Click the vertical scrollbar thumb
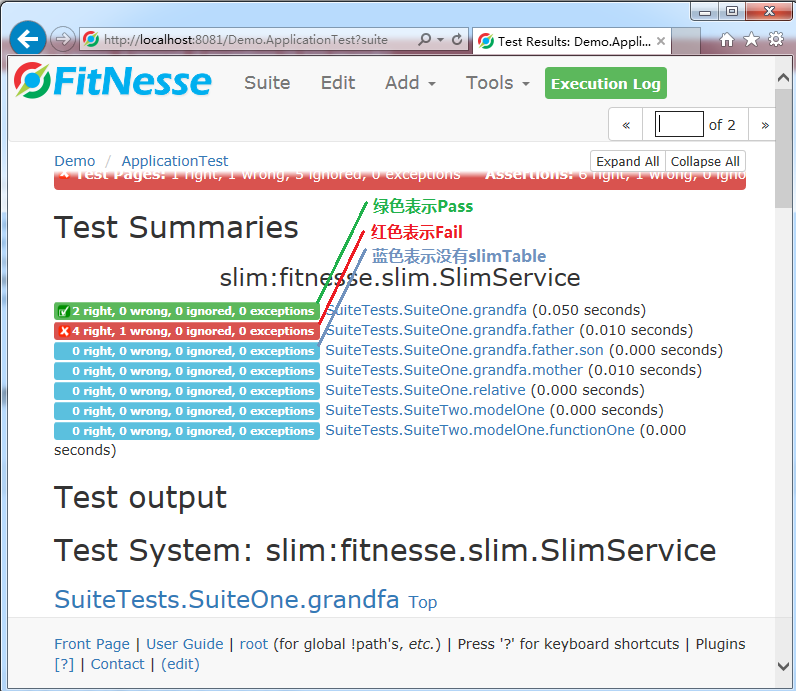Image resolution: width=796 pixels, height=691 pixels. tap(783, 148)
